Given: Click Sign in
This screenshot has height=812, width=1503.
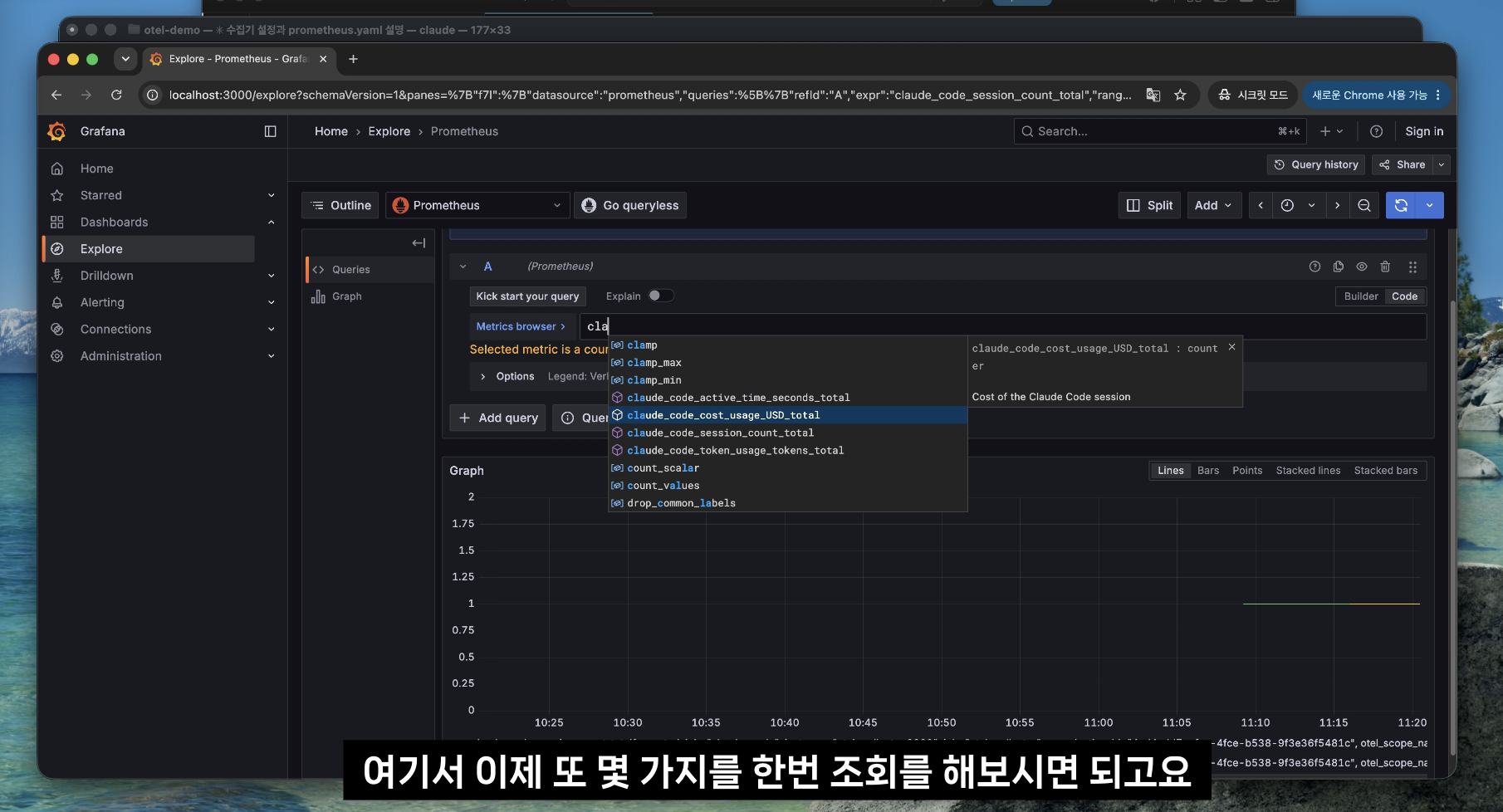Looking at the screenshot, I should tap(1424, 131).
